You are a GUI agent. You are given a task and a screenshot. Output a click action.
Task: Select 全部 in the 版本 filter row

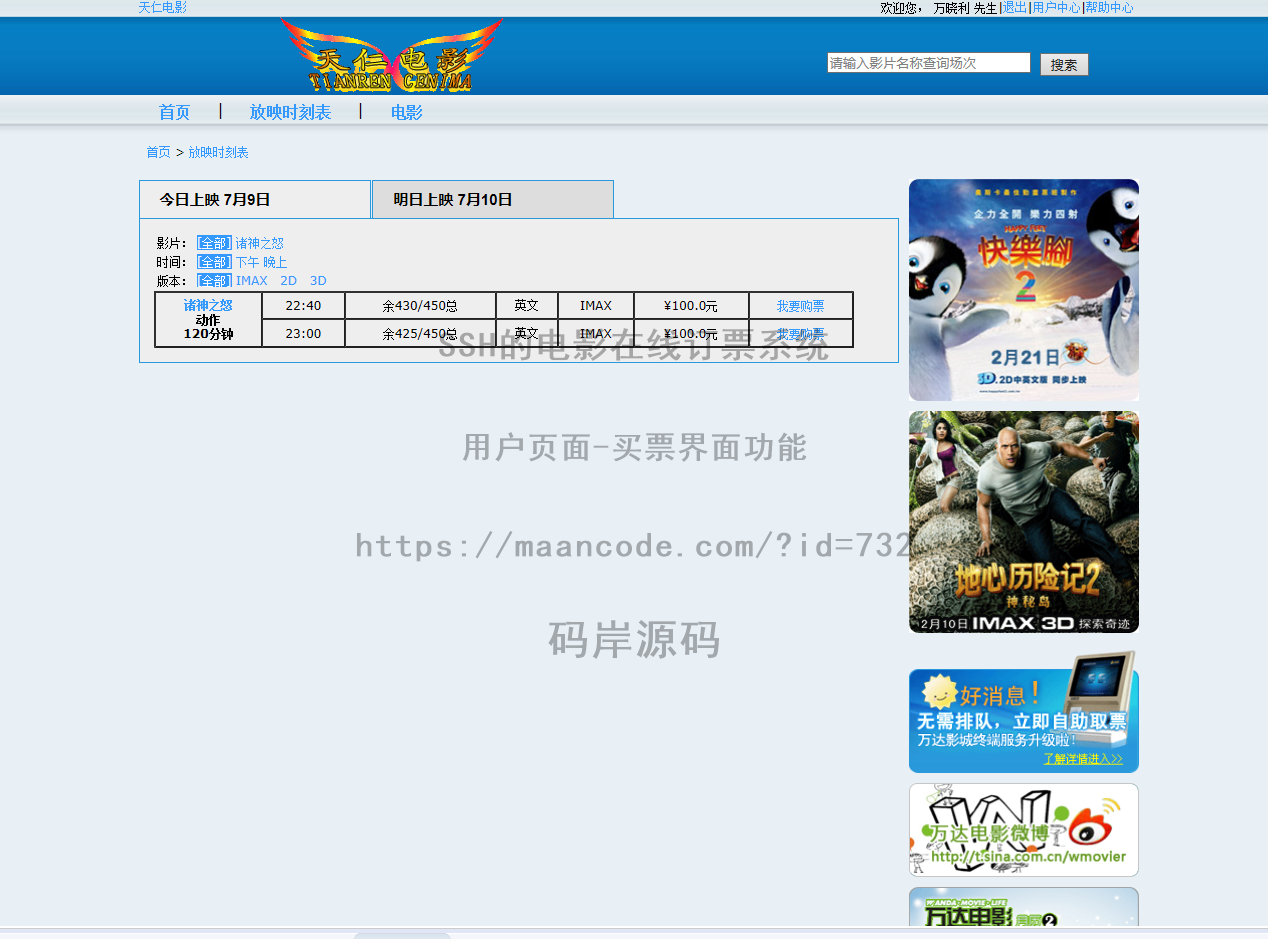click(x=214, y=281)
